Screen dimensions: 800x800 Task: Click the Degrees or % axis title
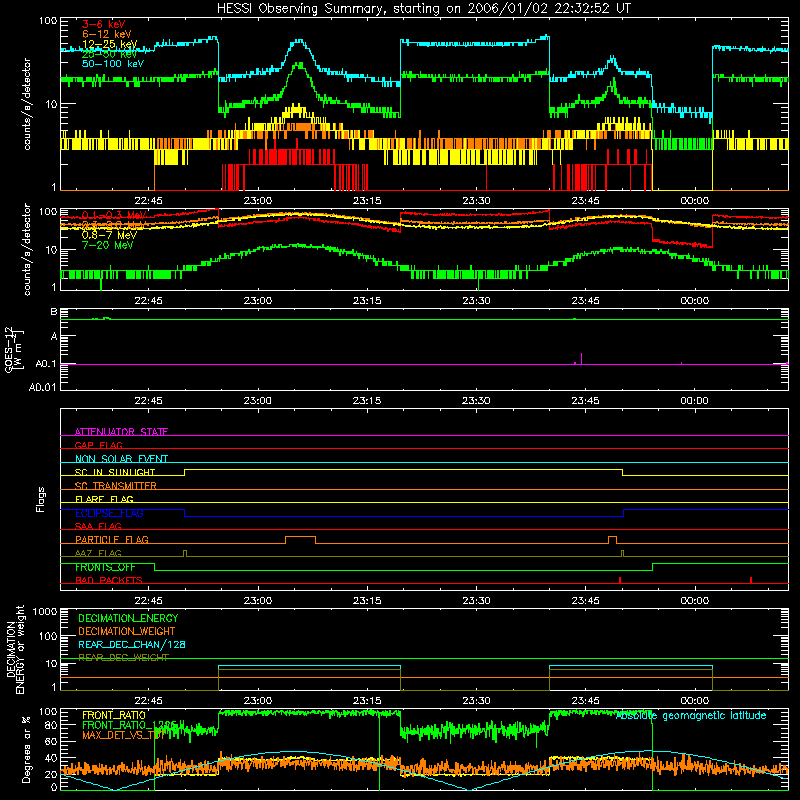[x=26, y=749]
